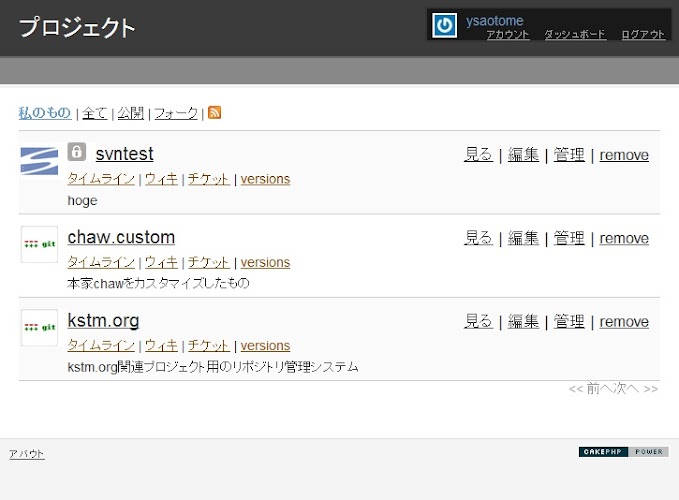Open the chaw.custom project title
This screenshot has height=500, width=679.
(x=121, y=237)
